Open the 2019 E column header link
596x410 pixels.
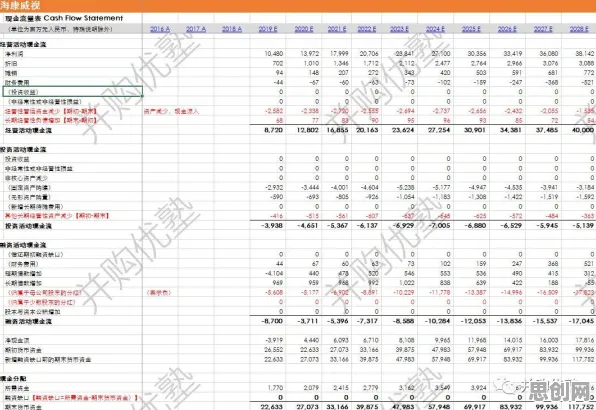pyautogui.click(x=268, y=29)
